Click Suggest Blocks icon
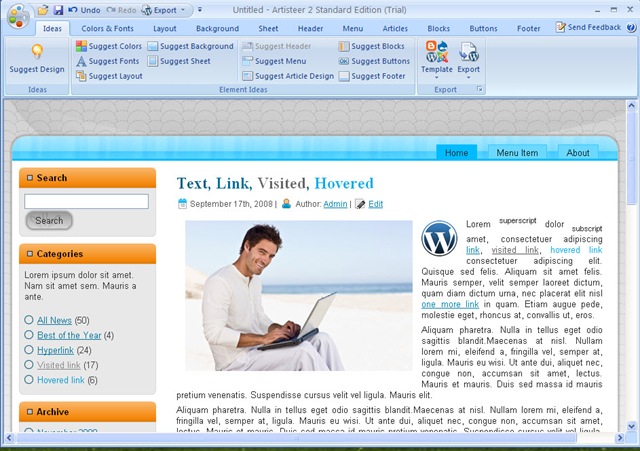The width and height of the screenshot is (640, 451). tap(344, 46)
